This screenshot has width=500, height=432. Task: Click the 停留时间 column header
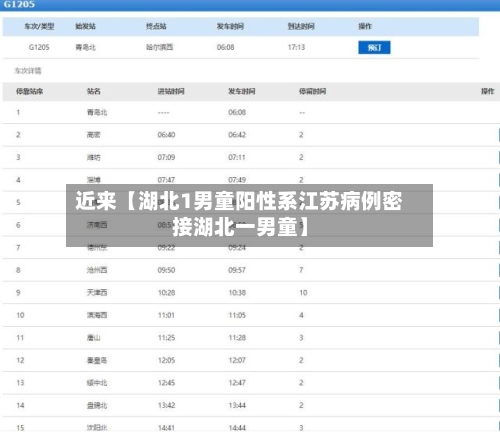click(x=312, y=91)
